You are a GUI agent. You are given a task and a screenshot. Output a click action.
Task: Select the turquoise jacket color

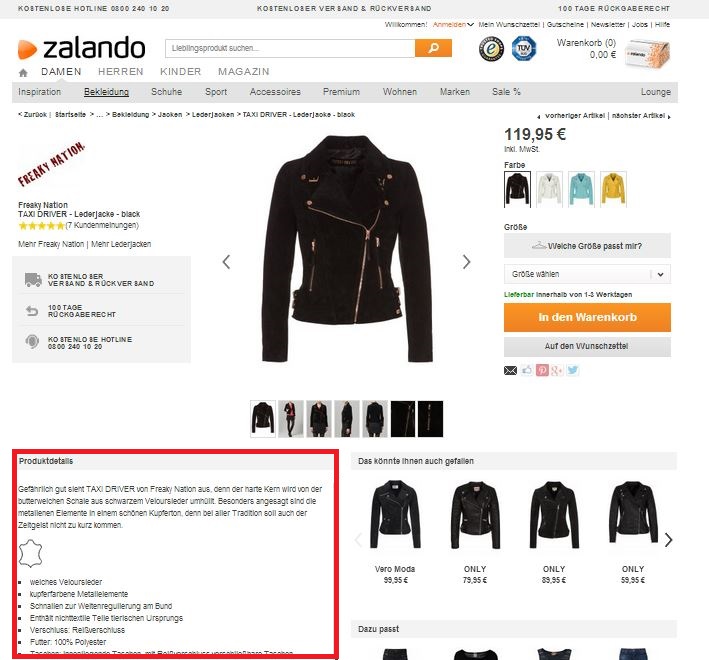(x=581, y=189)
